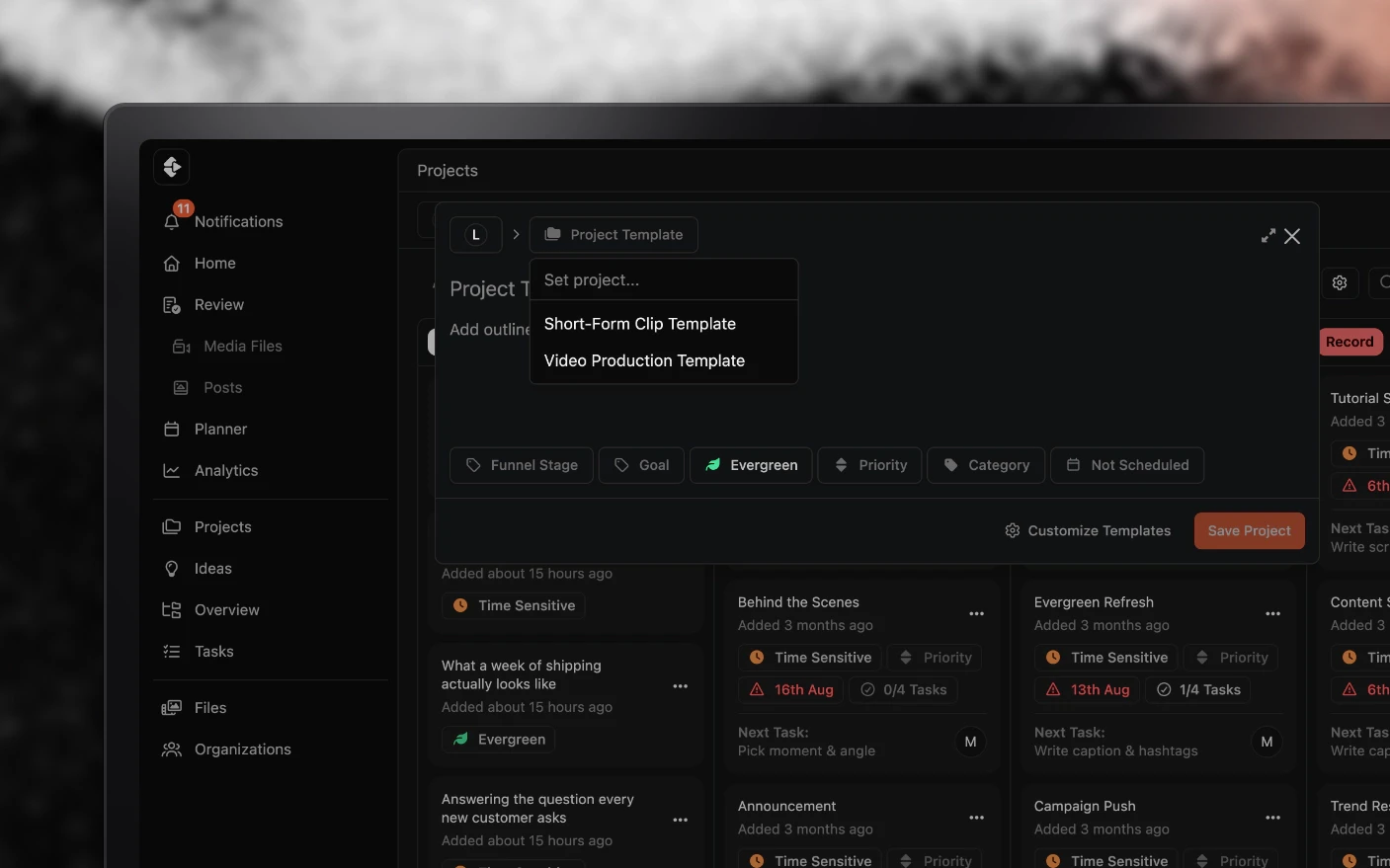The height and width of the screenshot is (868, 1390).
Task: Click Priority tag on Evergreen Refresh
Action: pyautogui.click(x=1231, y=658)
